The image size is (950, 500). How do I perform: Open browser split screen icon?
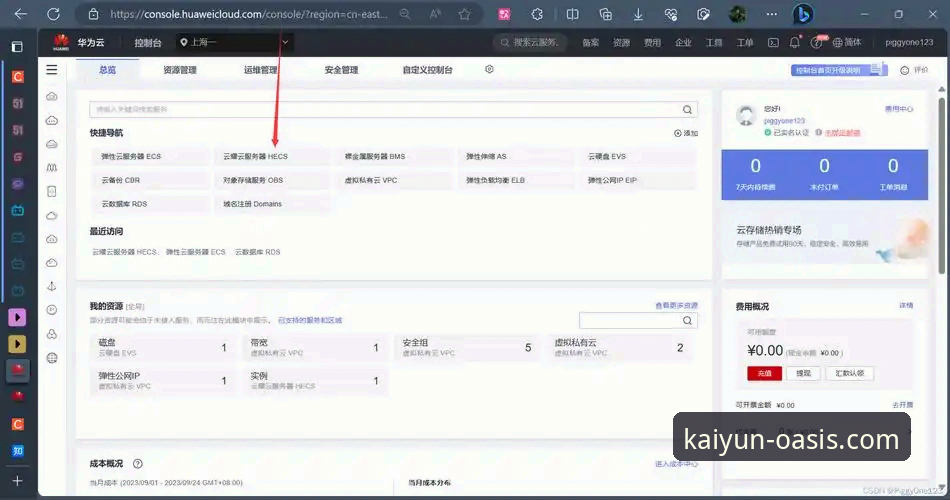point(572,14)
